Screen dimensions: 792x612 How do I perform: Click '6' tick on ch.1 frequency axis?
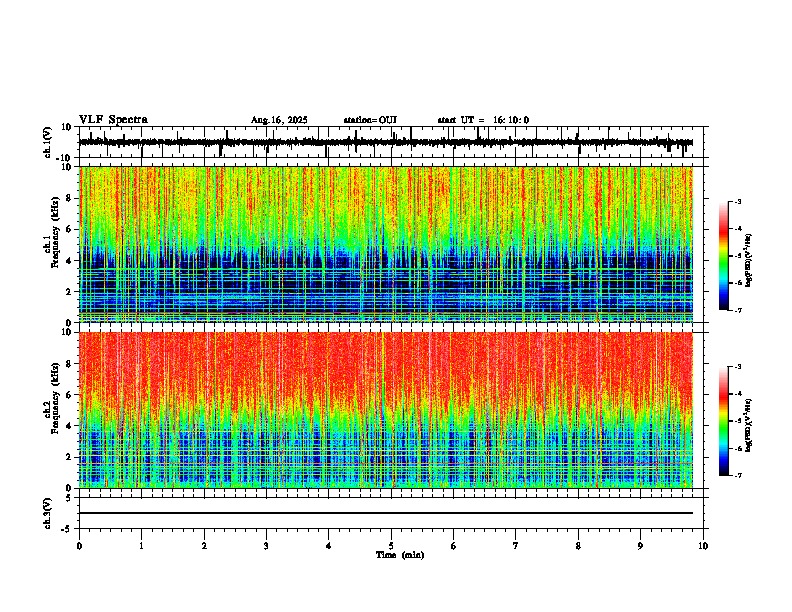[x=70, y=229]
